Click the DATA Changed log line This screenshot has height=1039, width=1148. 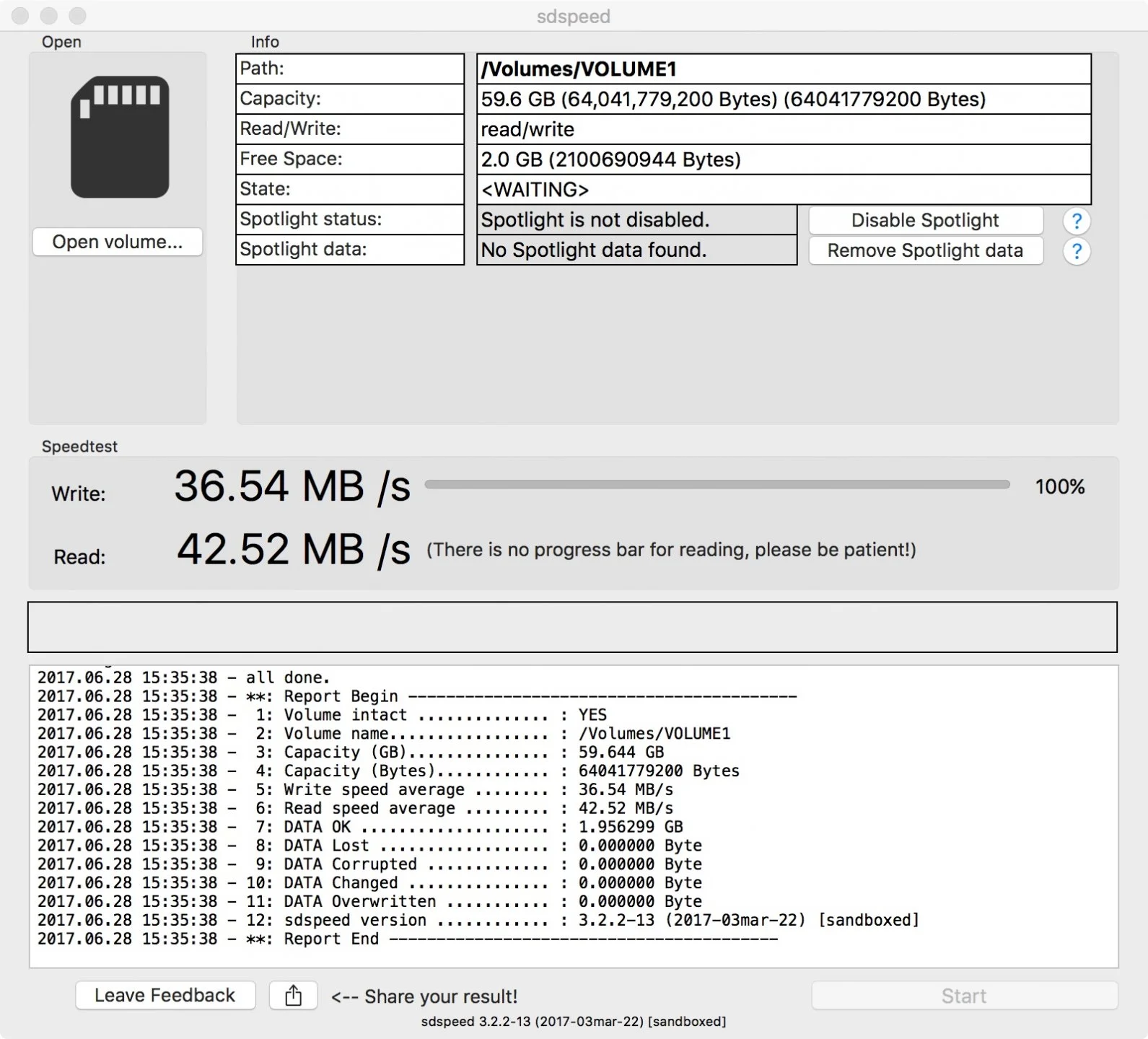369,883
